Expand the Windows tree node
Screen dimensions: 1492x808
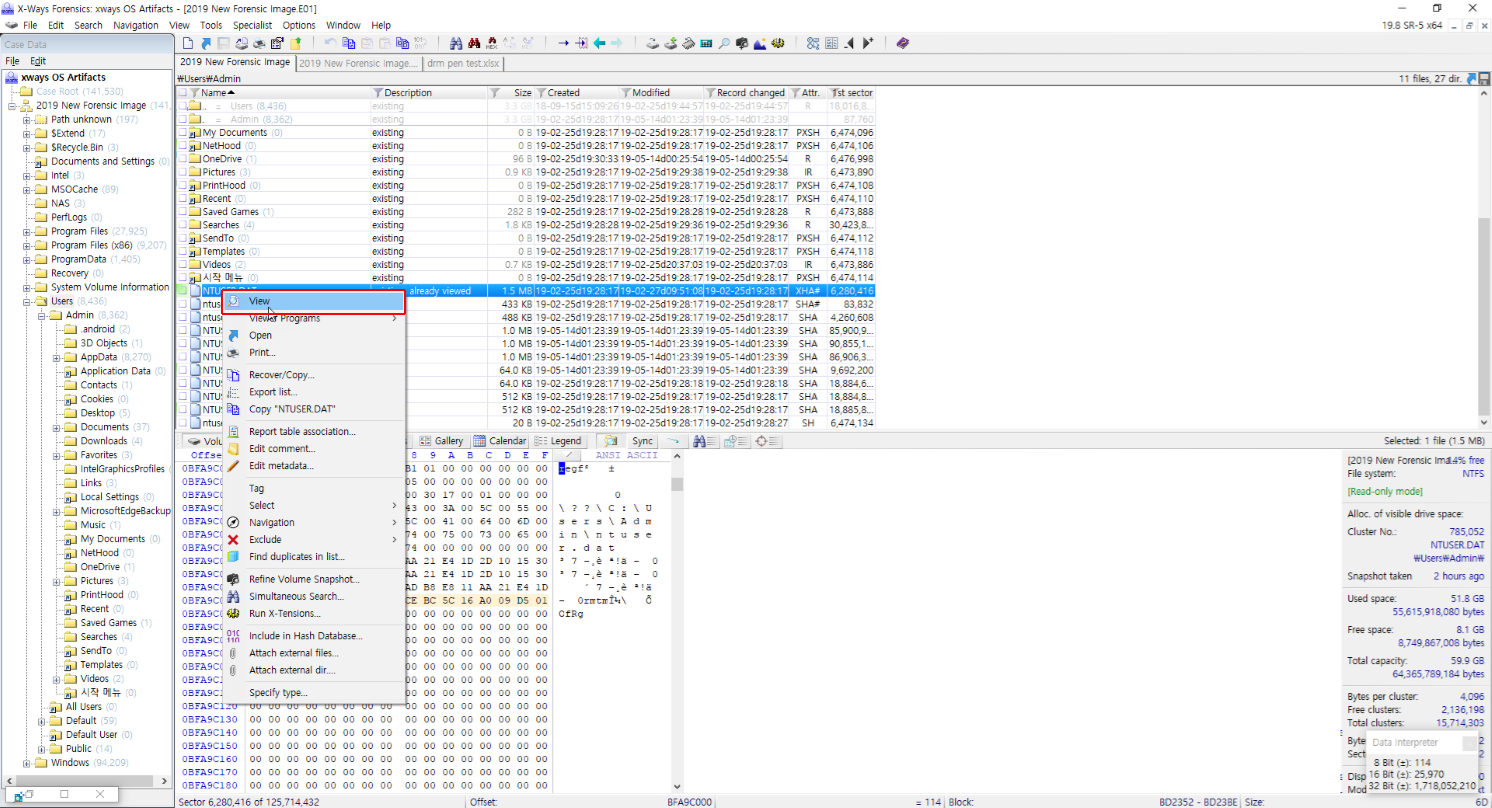(x=27, y=763)
